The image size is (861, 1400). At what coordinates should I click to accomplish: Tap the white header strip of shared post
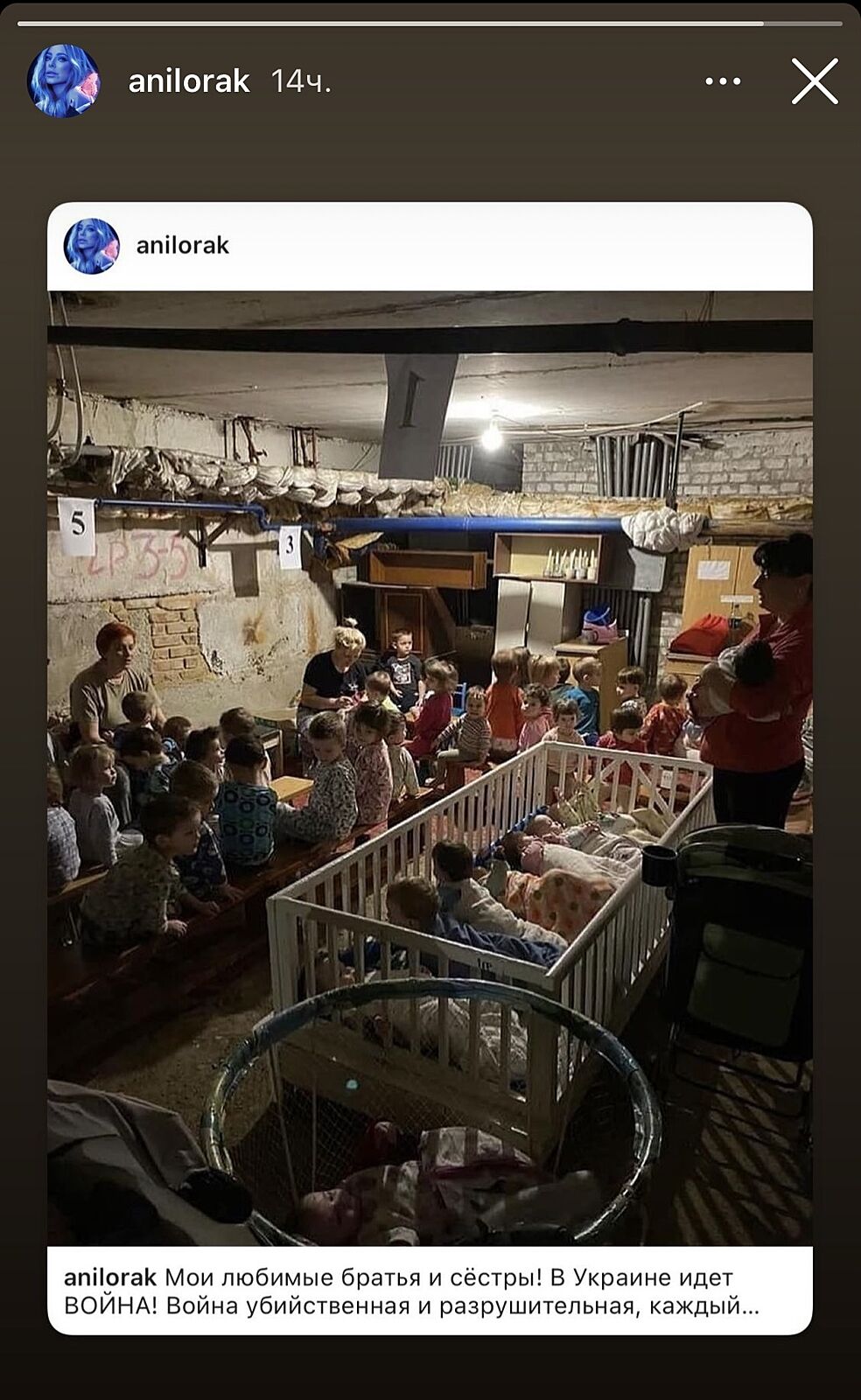tap(430, 246)
